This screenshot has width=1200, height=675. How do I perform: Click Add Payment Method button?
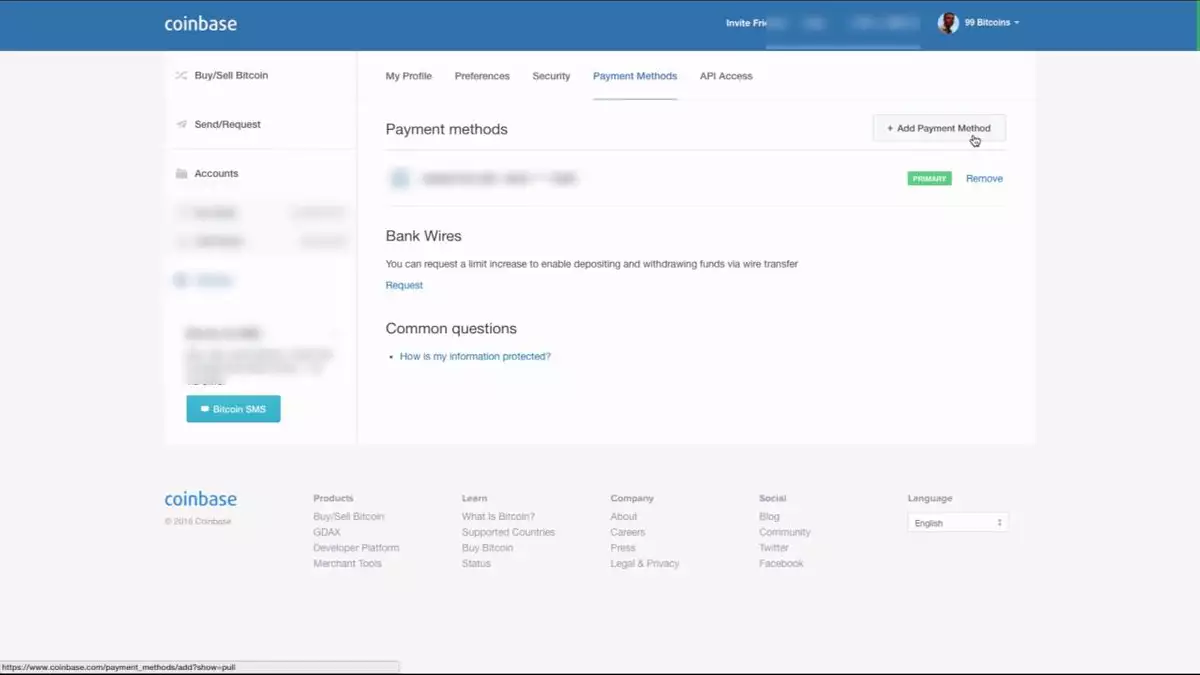tap(939, 128)
